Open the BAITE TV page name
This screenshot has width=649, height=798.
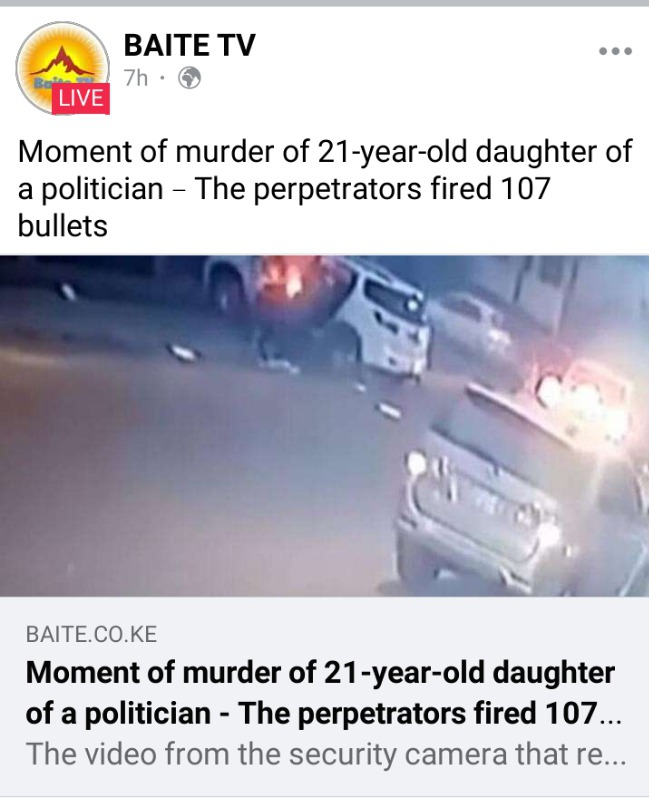(x=189, y=45)
